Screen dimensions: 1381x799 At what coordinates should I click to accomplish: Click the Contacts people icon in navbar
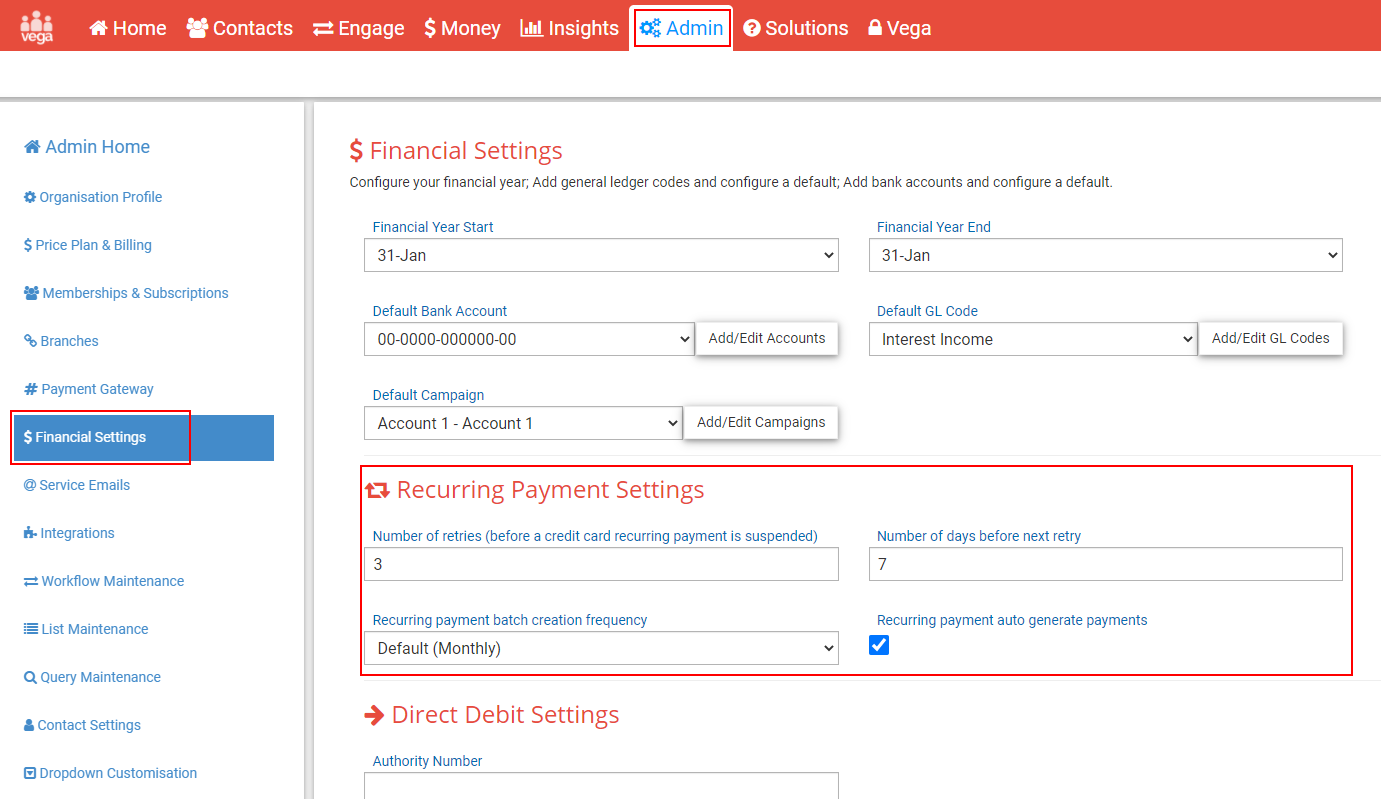click(197, 28)
